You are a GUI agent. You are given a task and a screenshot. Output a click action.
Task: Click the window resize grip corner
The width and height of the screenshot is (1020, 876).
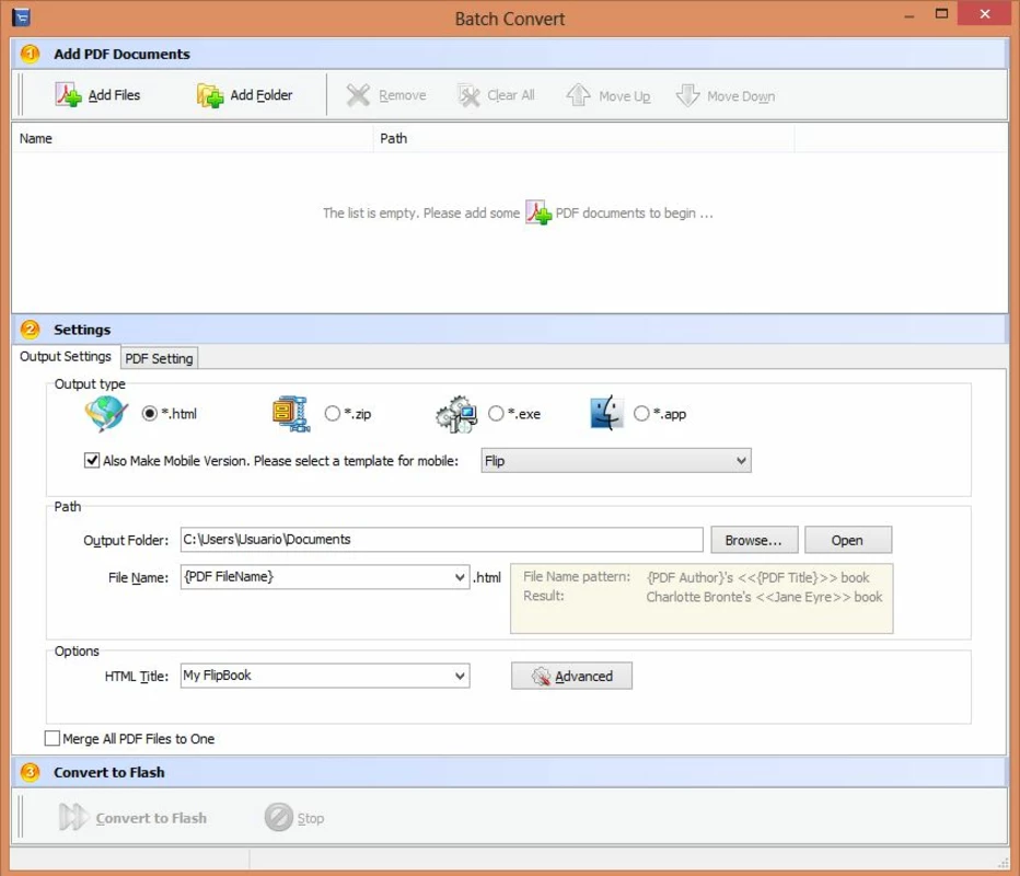[1002, 863]
